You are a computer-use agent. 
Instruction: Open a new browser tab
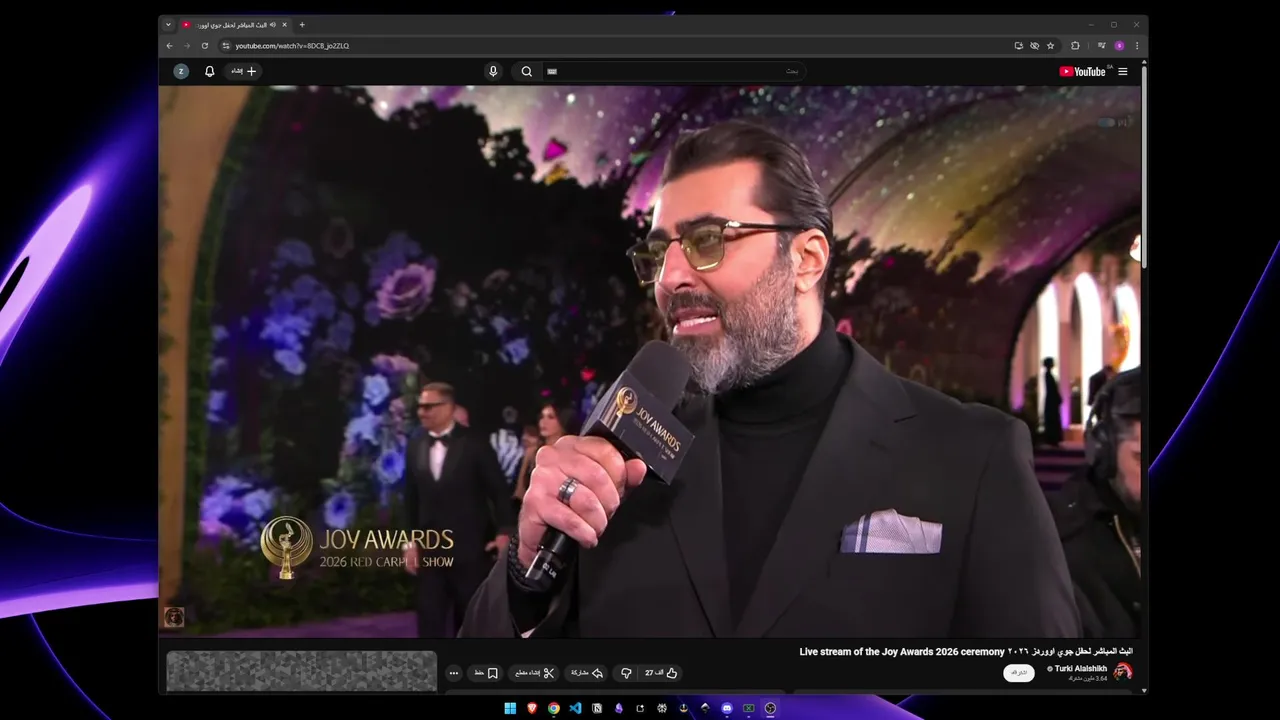tap(302, 25)
